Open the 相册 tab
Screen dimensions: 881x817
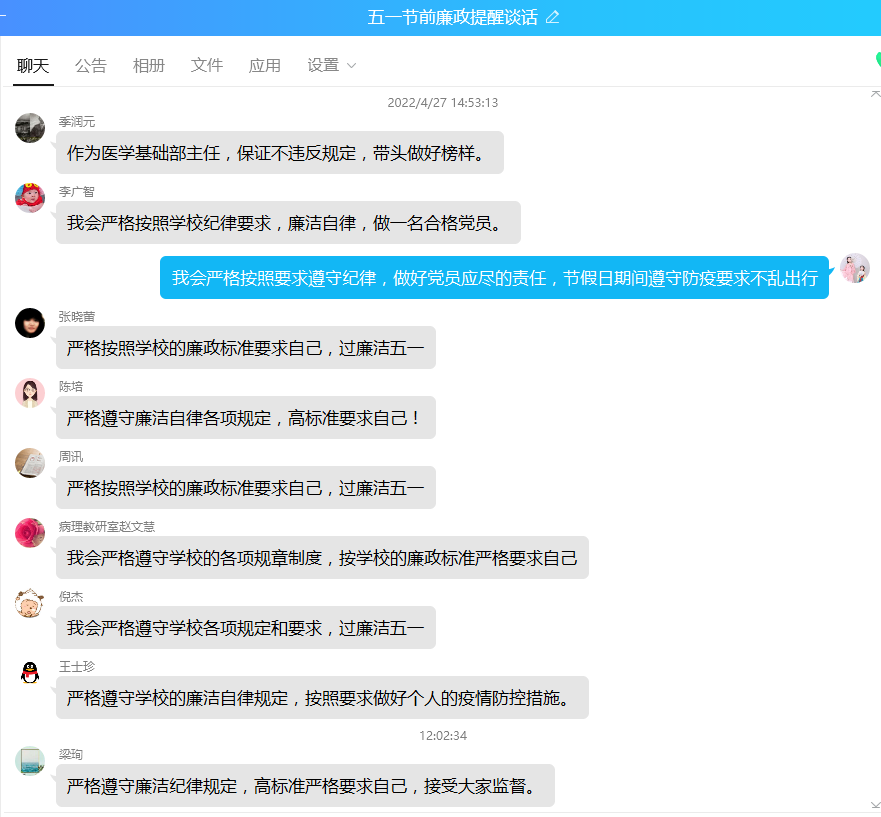[x=148, y=65]
